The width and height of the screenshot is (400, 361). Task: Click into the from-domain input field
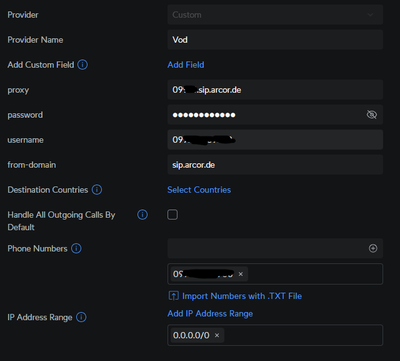coord(275,165)
